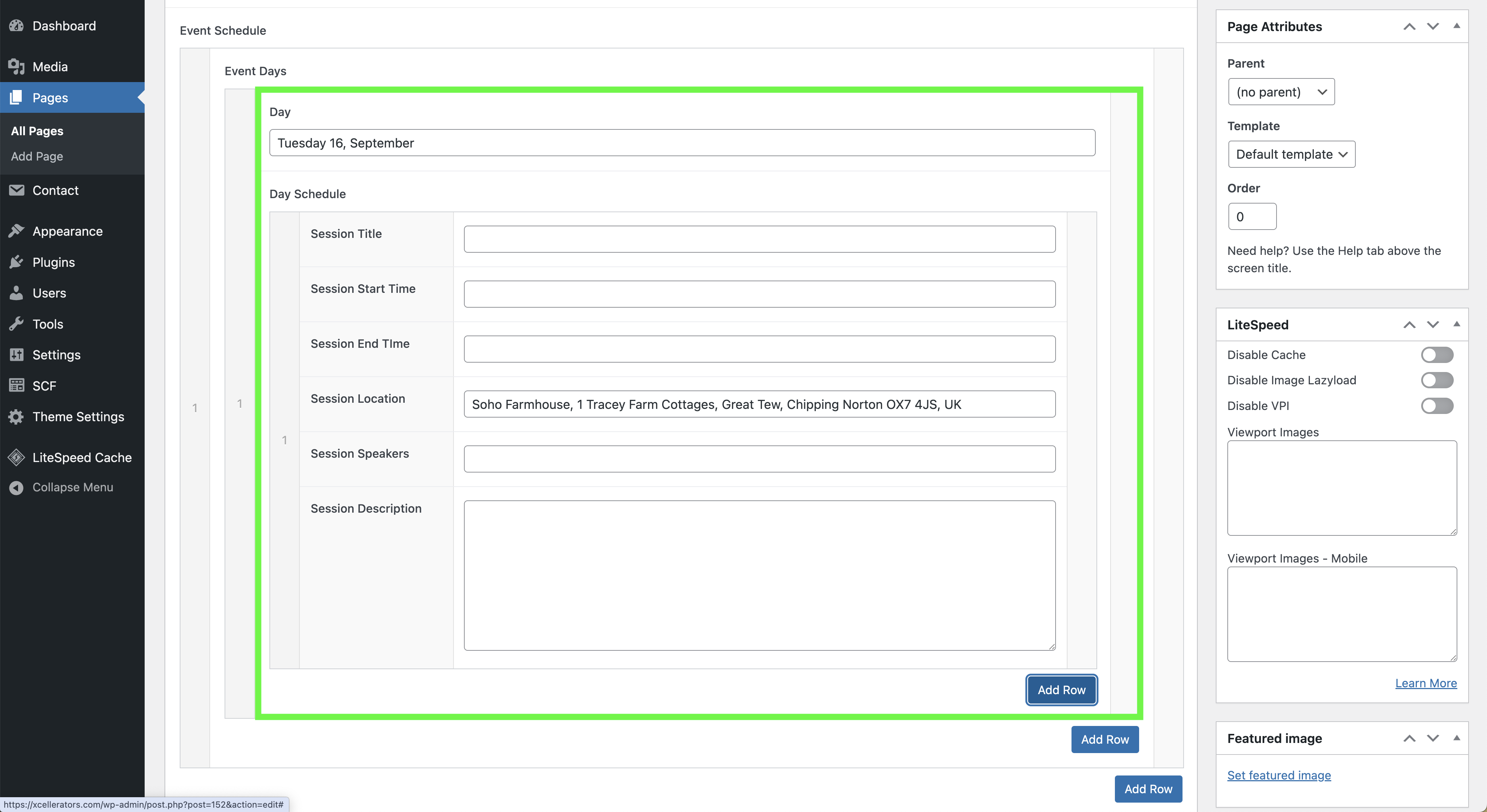The image size is (1487, 812).
Task: Open the Parent page dropdown
Action: [1281, 92]
